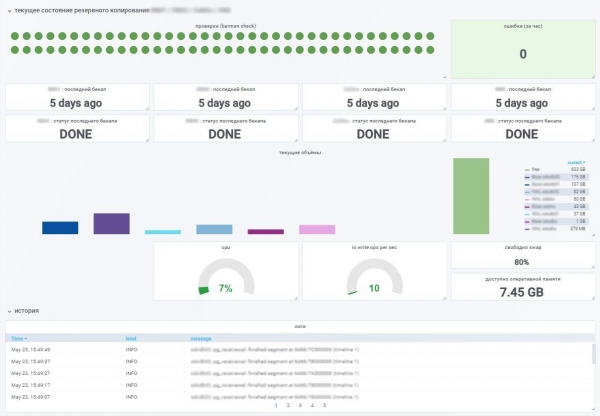Click the tall green free-space bar

coord(471,196)
